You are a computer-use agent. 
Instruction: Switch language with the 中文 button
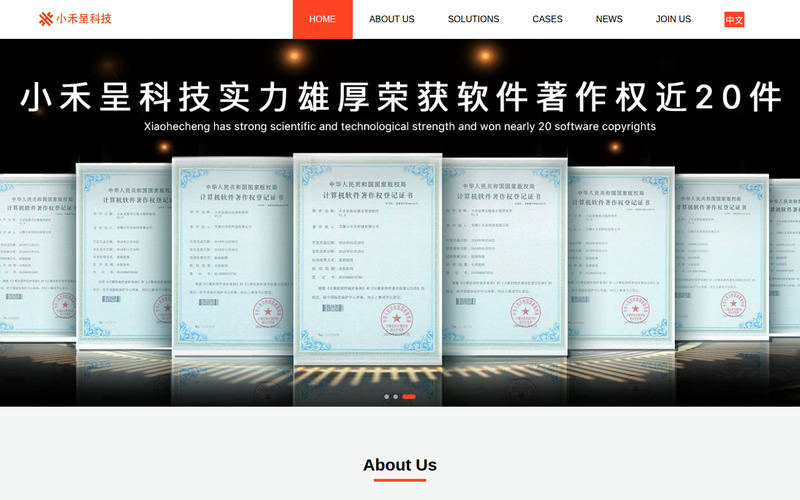point(734,19)
